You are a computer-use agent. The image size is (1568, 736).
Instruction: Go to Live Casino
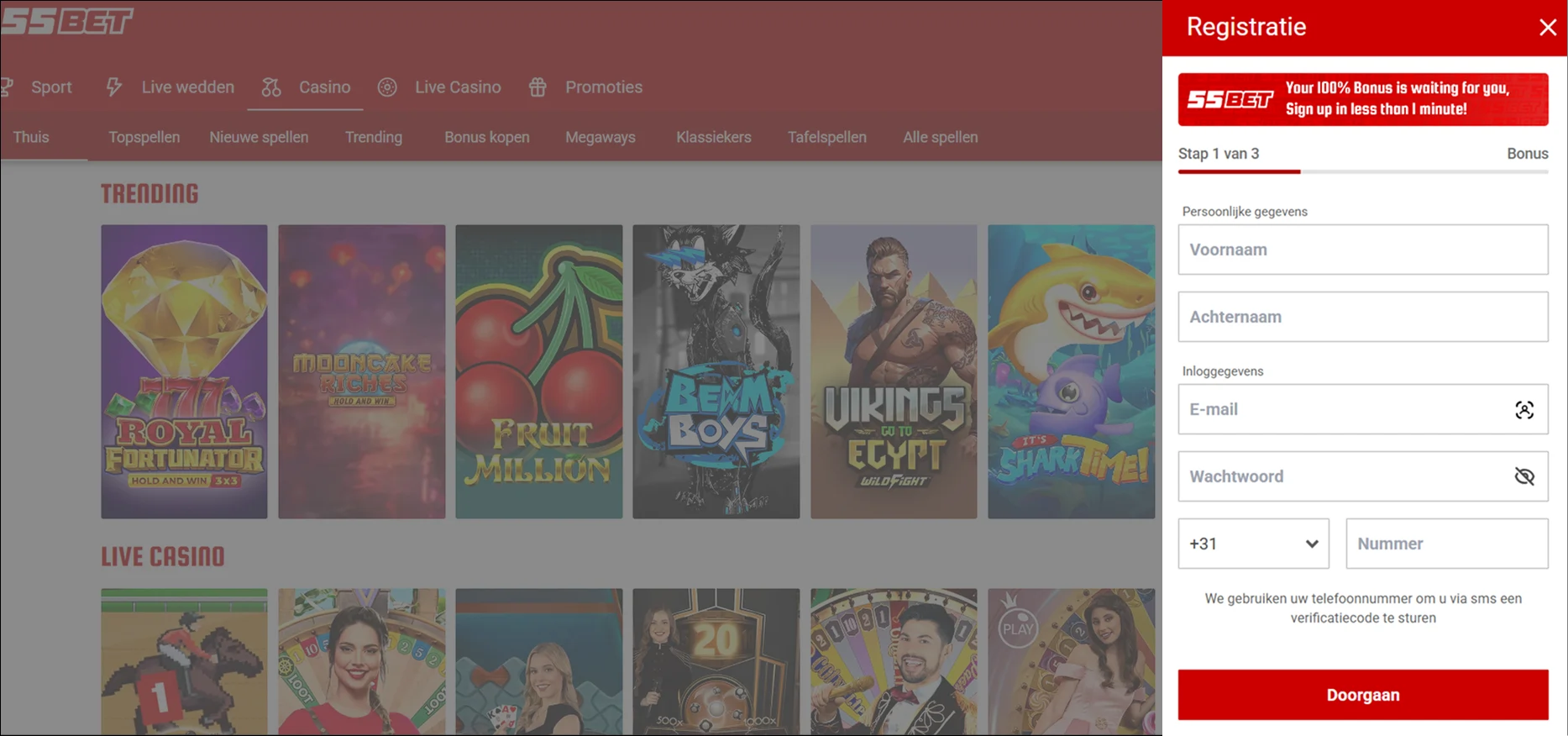pos(458,87)
